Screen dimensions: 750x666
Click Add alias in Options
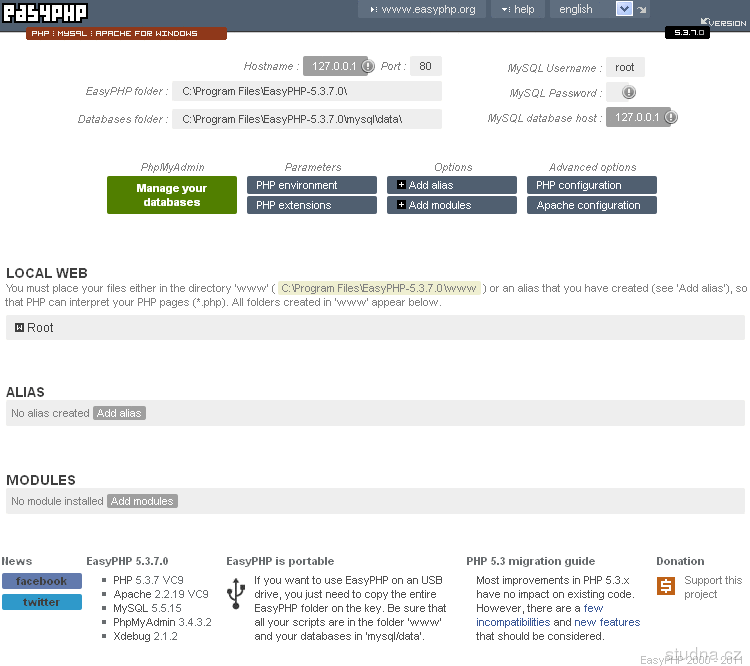tap(452, 185)
